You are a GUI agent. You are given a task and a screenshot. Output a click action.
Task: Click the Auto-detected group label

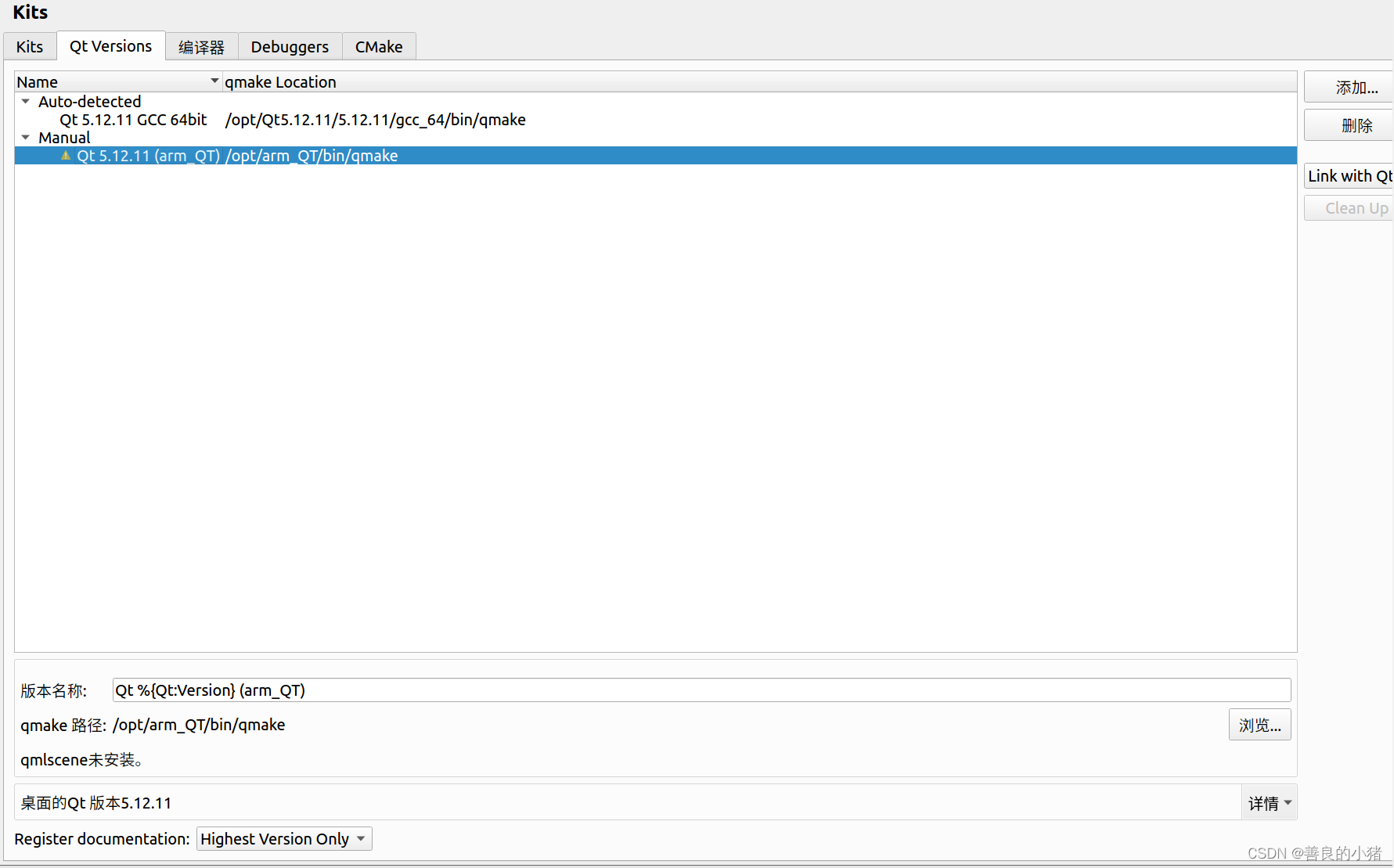click(x=89, y=102)
